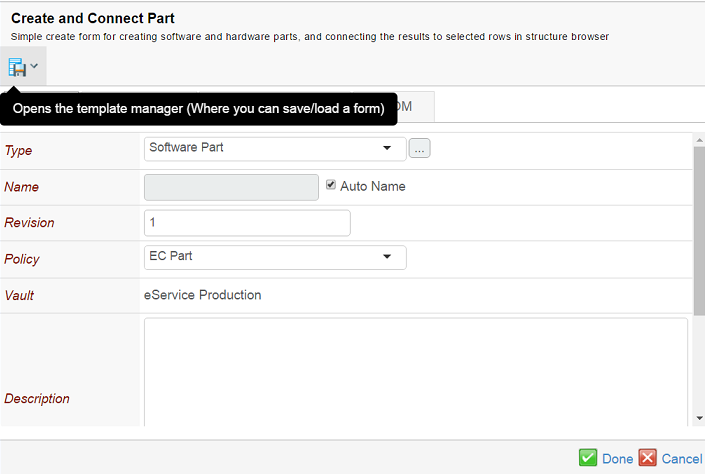Click the Revision input field
This screenshot has height=474, width=705.
[x=247, y=222]
